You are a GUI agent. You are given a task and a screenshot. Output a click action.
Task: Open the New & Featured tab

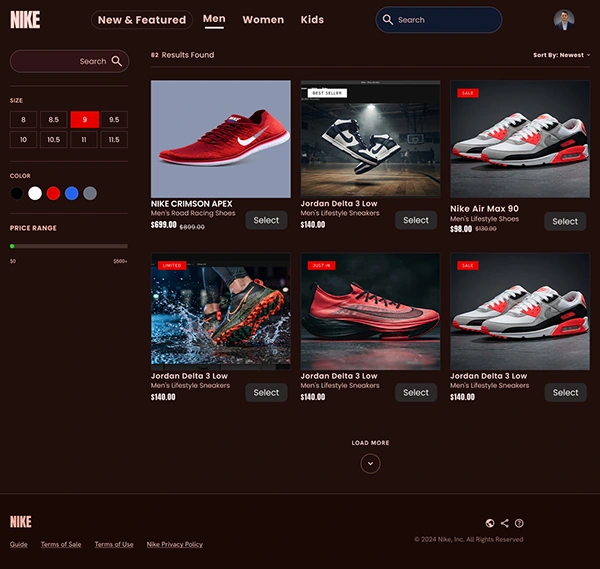point(142,20)
